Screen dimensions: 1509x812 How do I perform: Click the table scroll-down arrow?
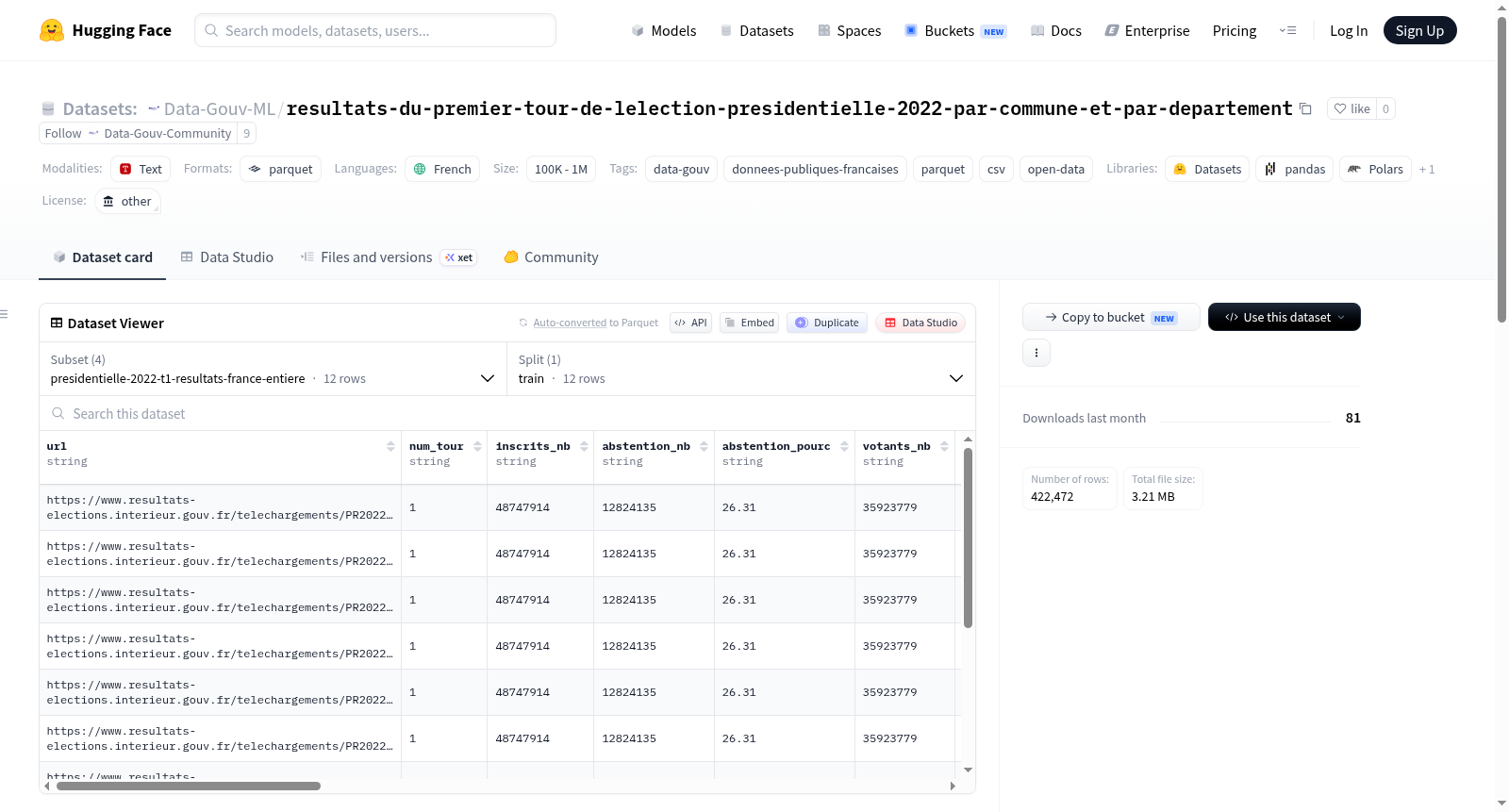pos(968,771)
